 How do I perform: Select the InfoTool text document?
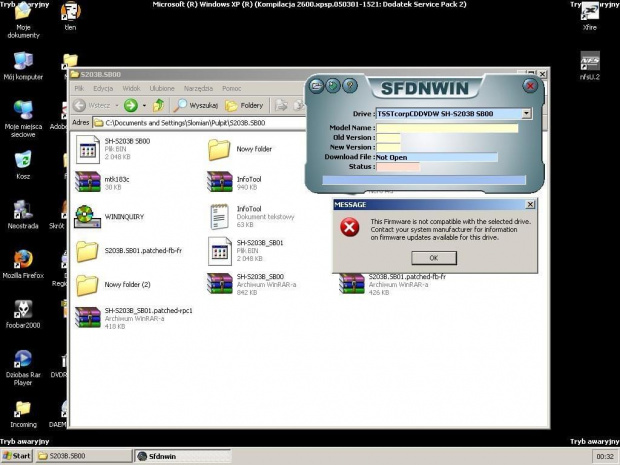click(x=252, y=217)
